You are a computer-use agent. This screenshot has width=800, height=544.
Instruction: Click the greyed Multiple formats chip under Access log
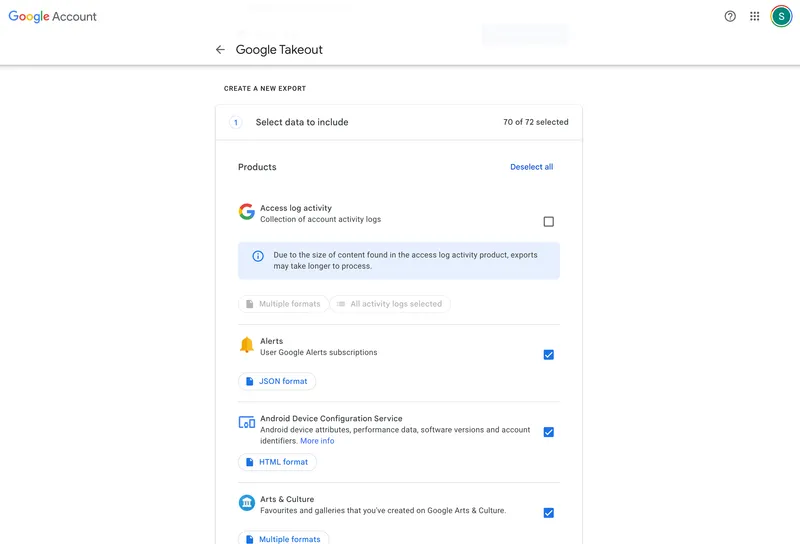283,304
